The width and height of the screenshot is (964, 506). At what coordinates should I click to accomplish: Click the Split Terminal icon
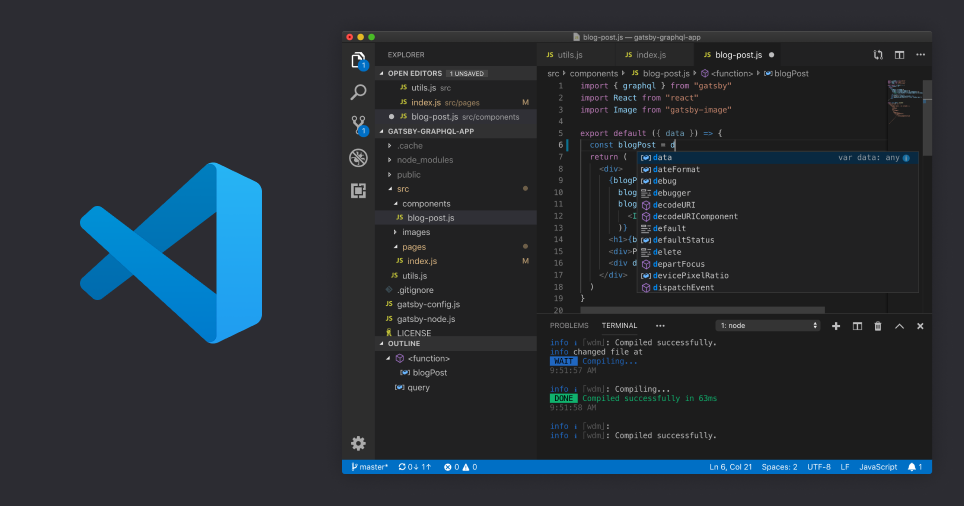click(x=857, y=326)
